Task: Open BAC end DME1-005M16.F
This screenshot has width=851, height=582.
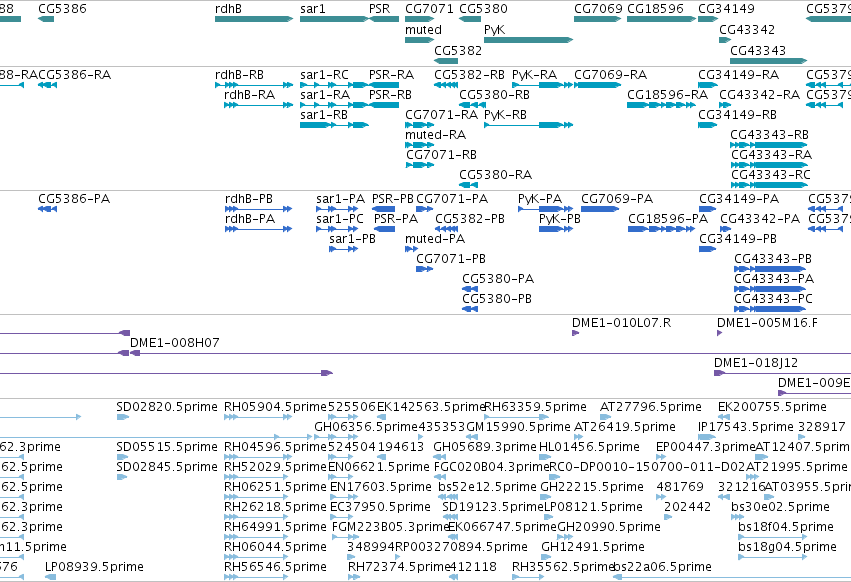Action: click(x=767, y=323)
